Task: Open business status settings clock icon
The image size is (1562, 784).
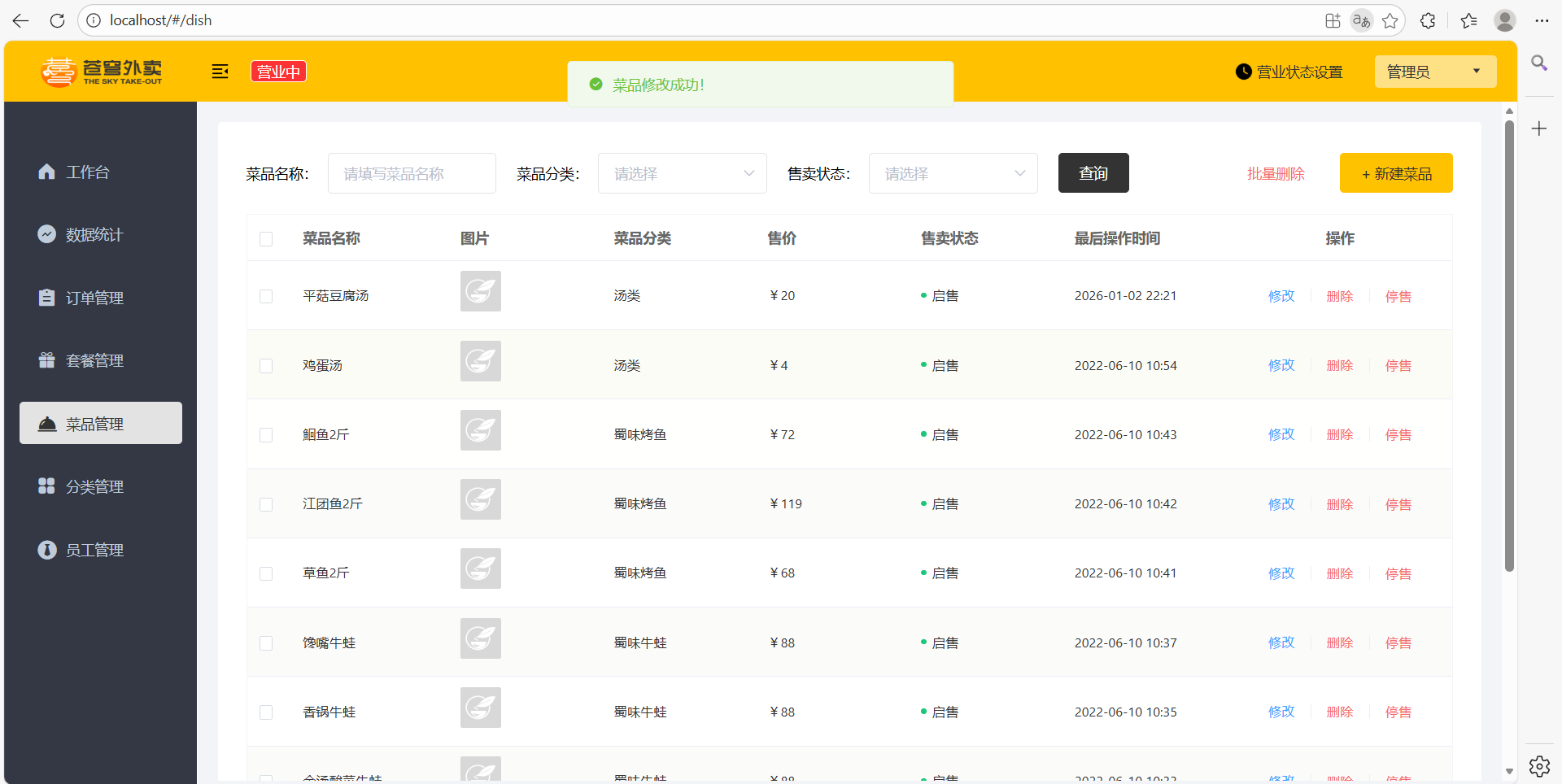Action: pyautogui.click(x=1243, y=72)
